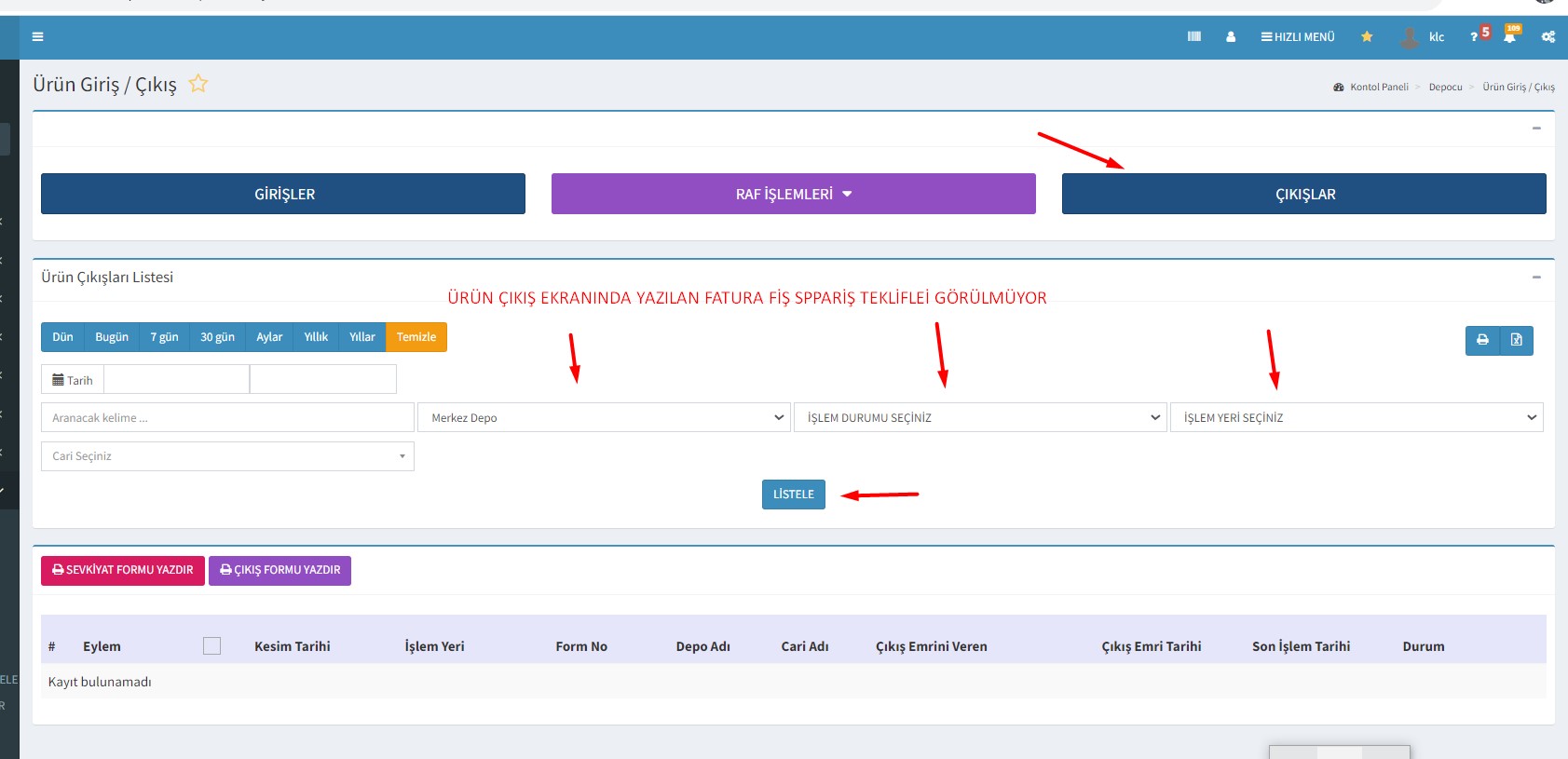Tick the select-all checkbox in table header
The image size is (1568, 759).
(211, 646)
